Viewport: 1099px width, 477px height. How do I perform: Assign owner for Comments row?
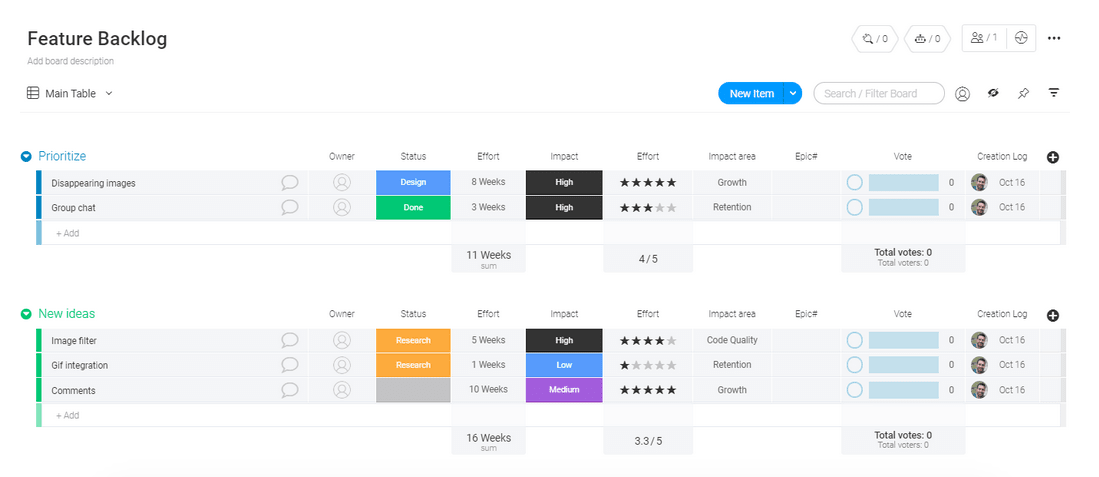(x=342, y=390)
